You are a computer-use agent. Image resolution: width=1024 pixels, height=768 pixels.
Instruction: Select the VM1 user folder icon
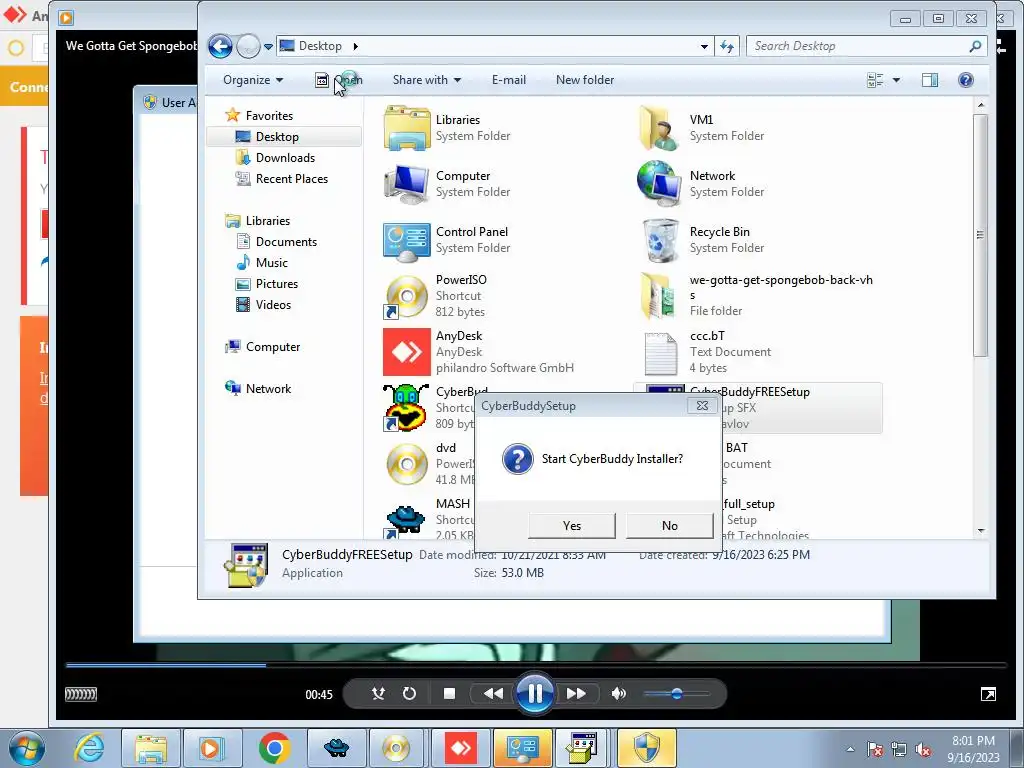point(660,128)
